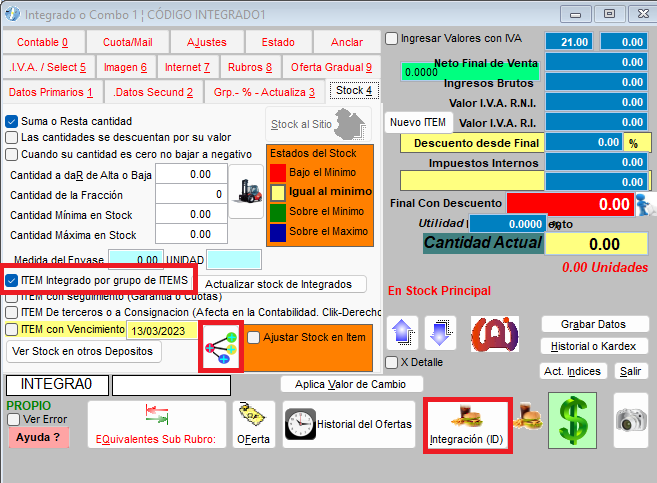The height and width of the screenshot is (483, 657).
Task: Click the red circular (A) icon
Action: click(493, 331)
